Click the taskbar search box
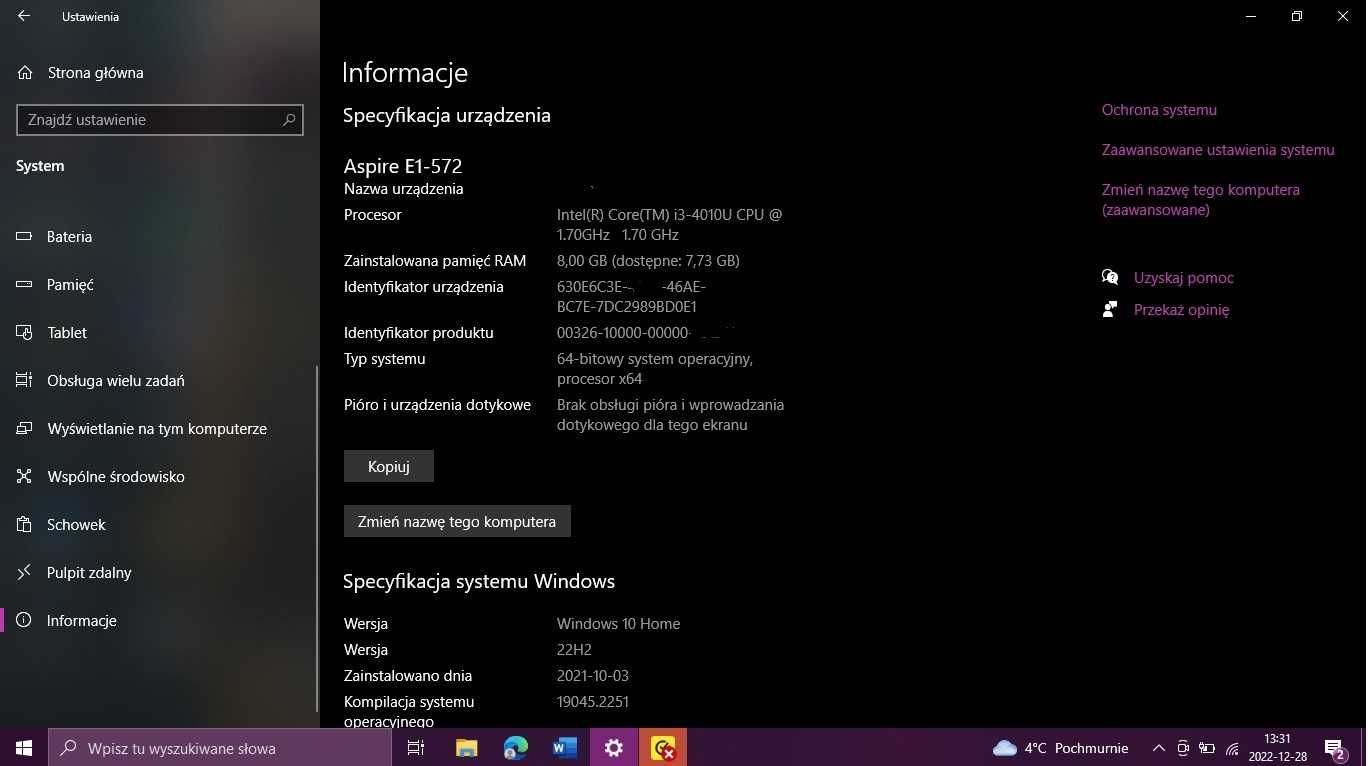The width and height of the screenshot is (1368, 766). [220, 747]
